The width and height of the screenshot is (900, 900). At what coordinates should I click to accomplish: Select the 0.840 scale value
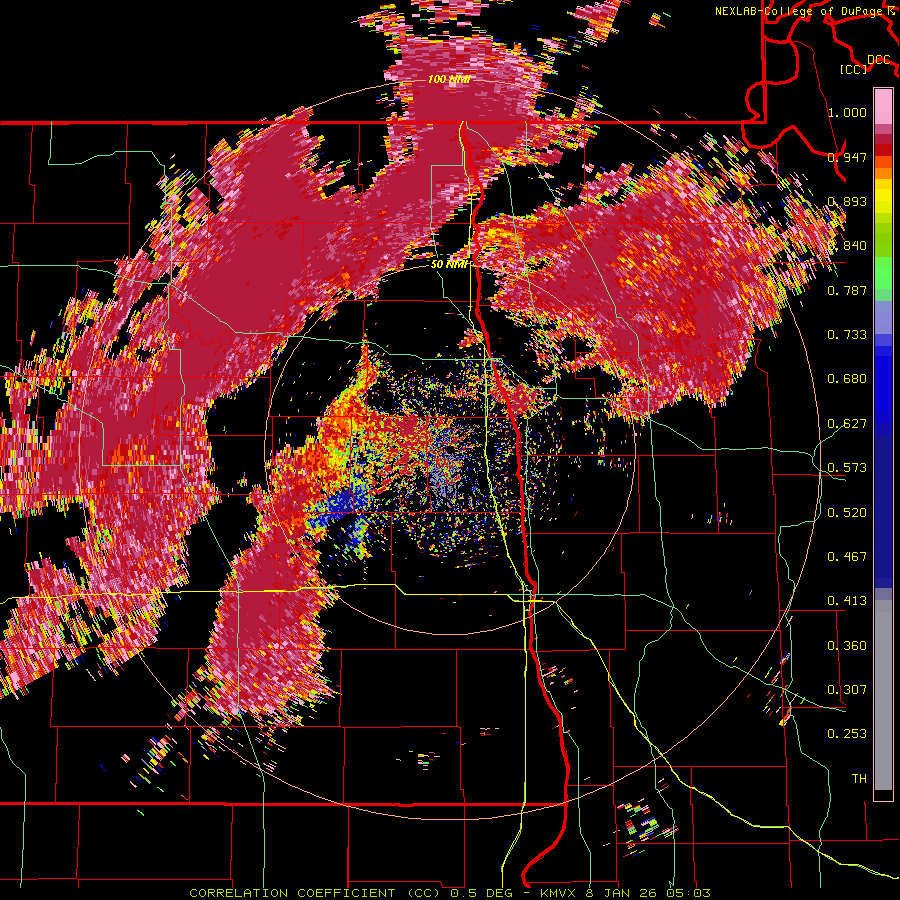pos(847,246)
